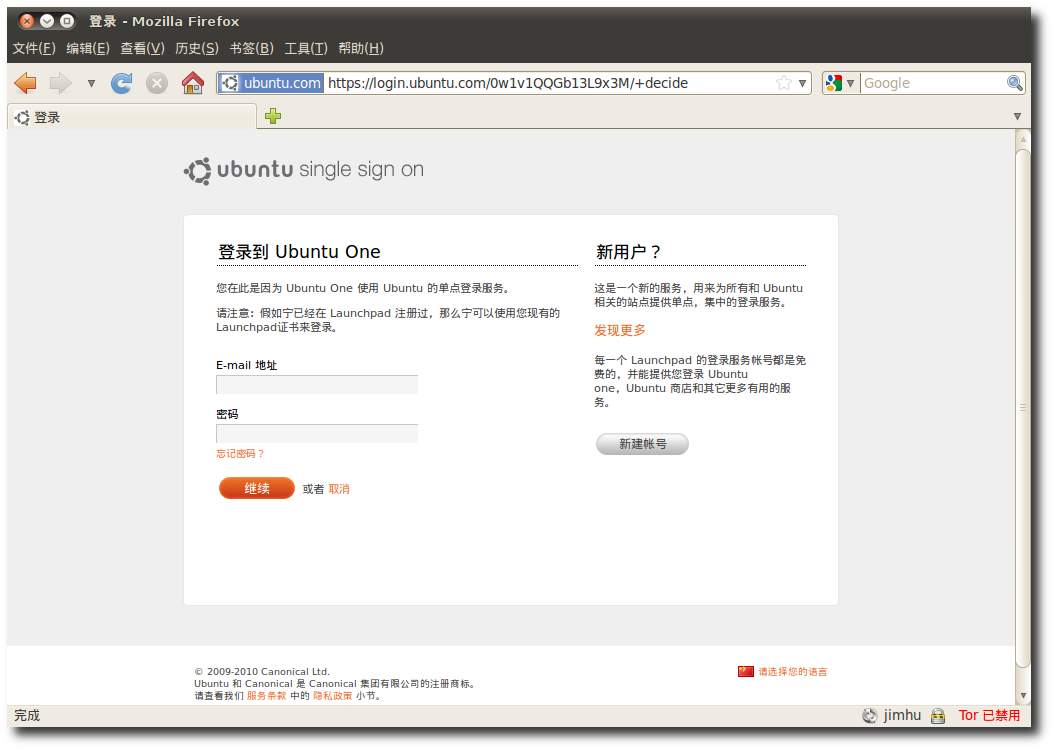Open the back/forward history dropdown arrow

point(91,84)
